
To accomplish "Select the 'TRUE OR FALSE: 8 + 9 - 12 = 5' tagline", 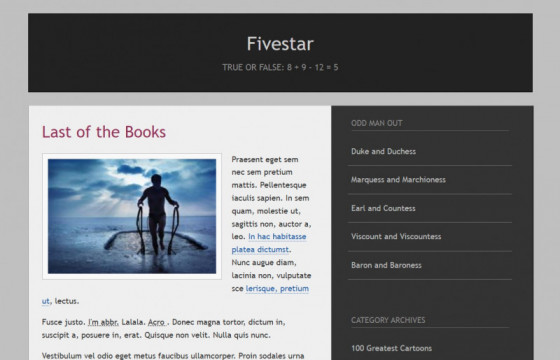I will coord(280,68).
